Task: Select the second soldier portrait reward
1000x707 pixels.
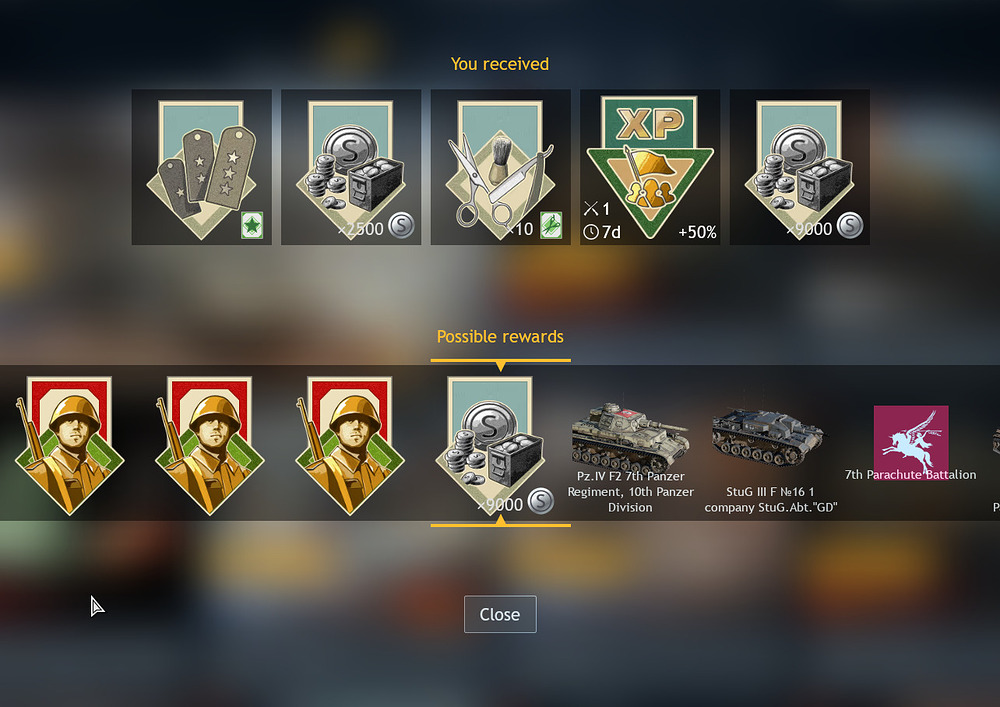Action: pos(210,445)
